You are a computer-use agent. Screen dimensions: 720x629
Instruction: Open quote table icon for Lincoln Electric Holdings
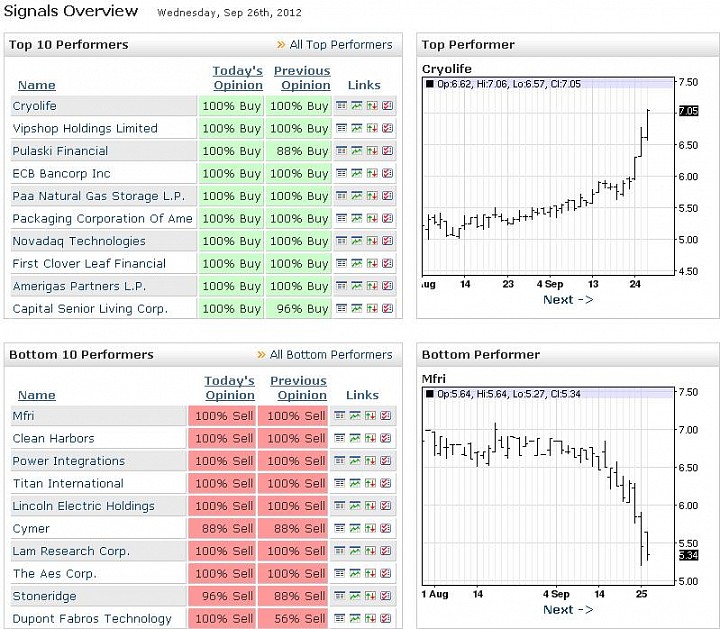coord(339,505)
